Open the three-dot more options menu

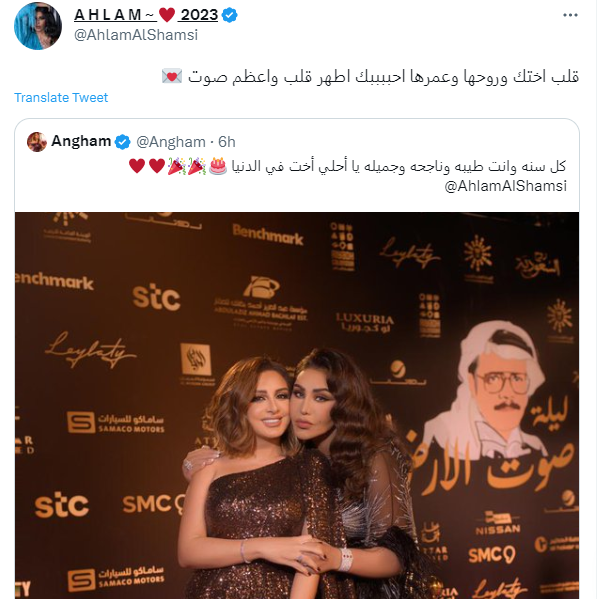[x=570, y=15]
